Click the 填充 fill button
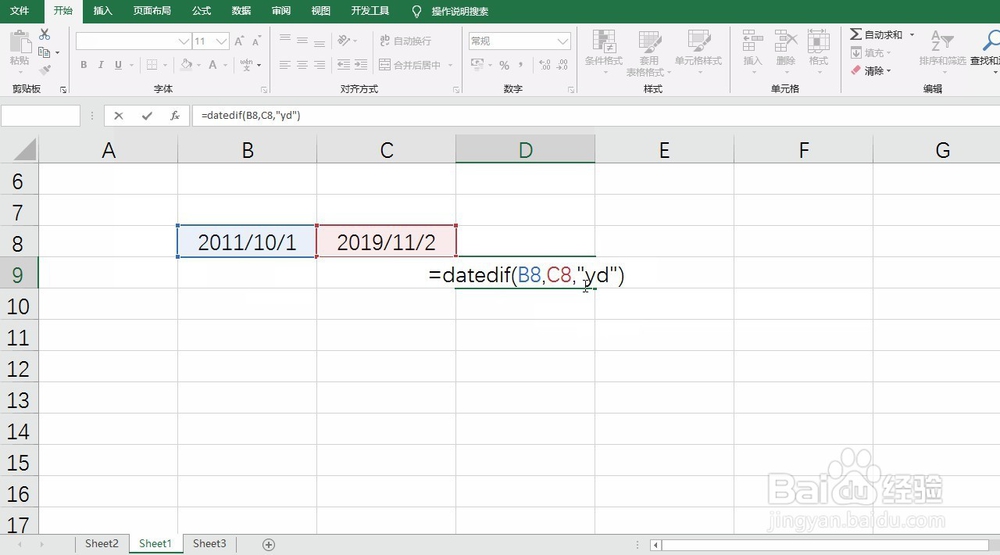The image size is (1000, 555). coord(871,52)
